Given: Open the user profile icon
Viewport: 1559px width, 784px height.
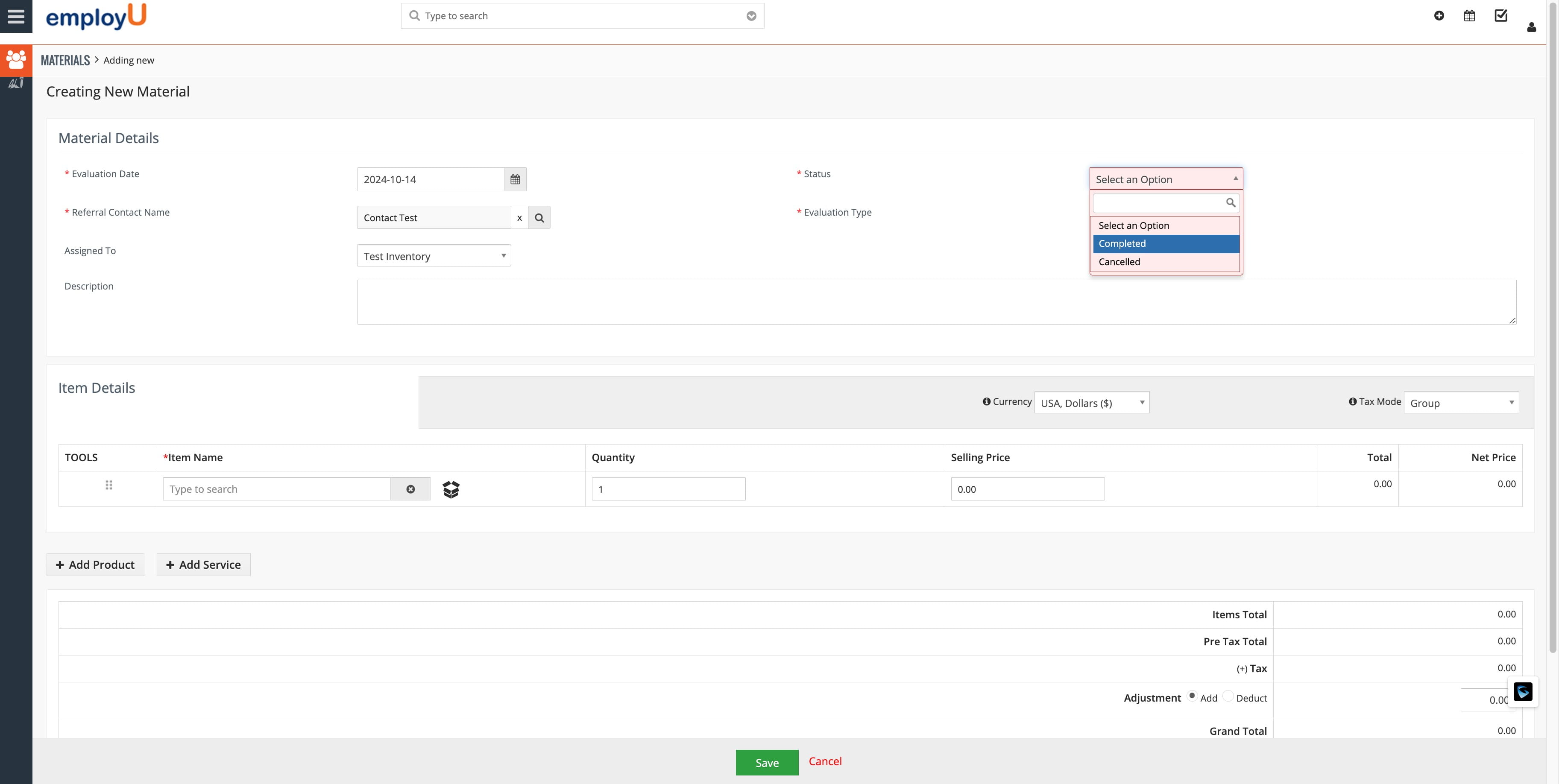Looking at the screenshot, I should pyautogui.click(x=1532, y=27).
